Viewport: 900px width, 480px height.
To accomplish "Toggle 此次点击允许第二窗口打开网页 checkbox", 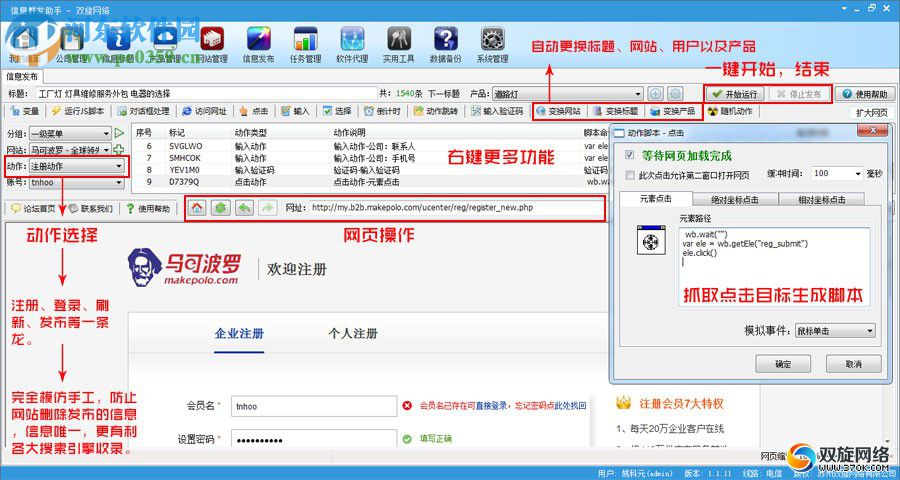I will coord(630,175).
